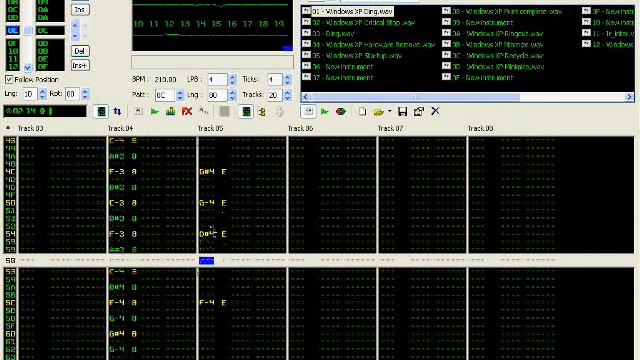Click instrument list horizontal scrollbar thumb
Image resolution: width=640 pixels, height=360 pixels.
[415, 97]
